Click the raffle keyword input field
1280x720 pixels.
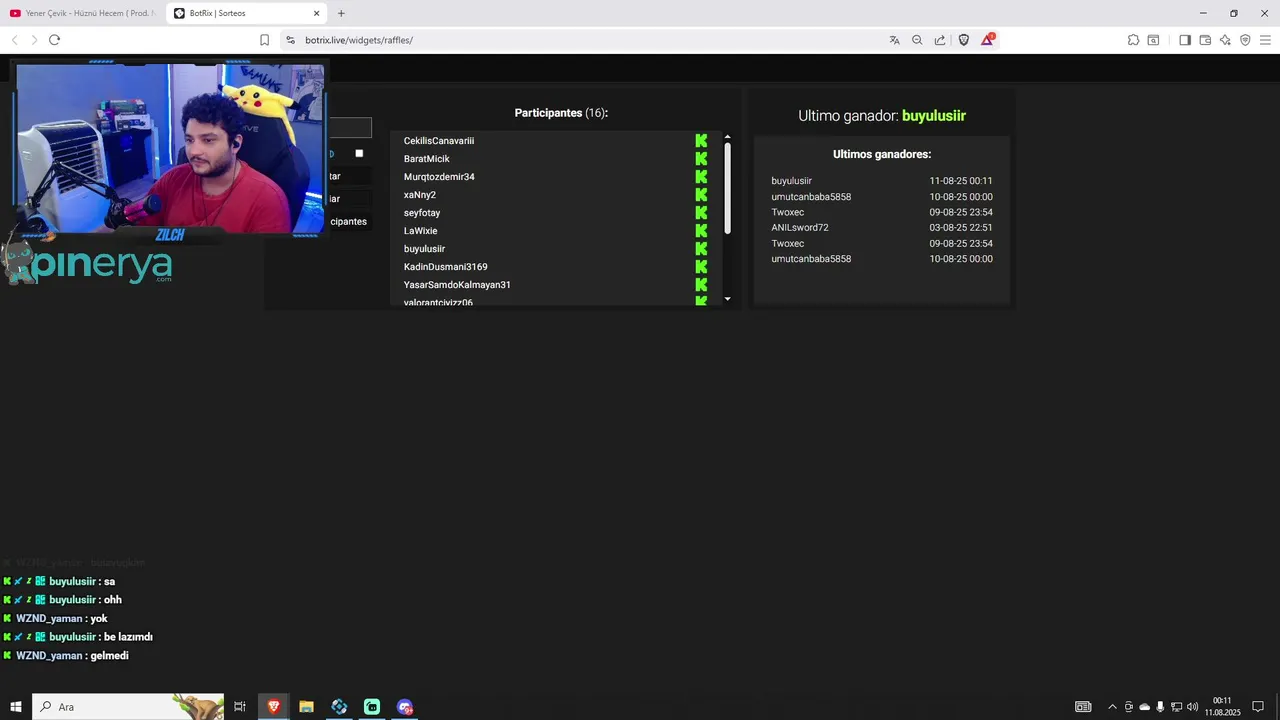(350, 128)
